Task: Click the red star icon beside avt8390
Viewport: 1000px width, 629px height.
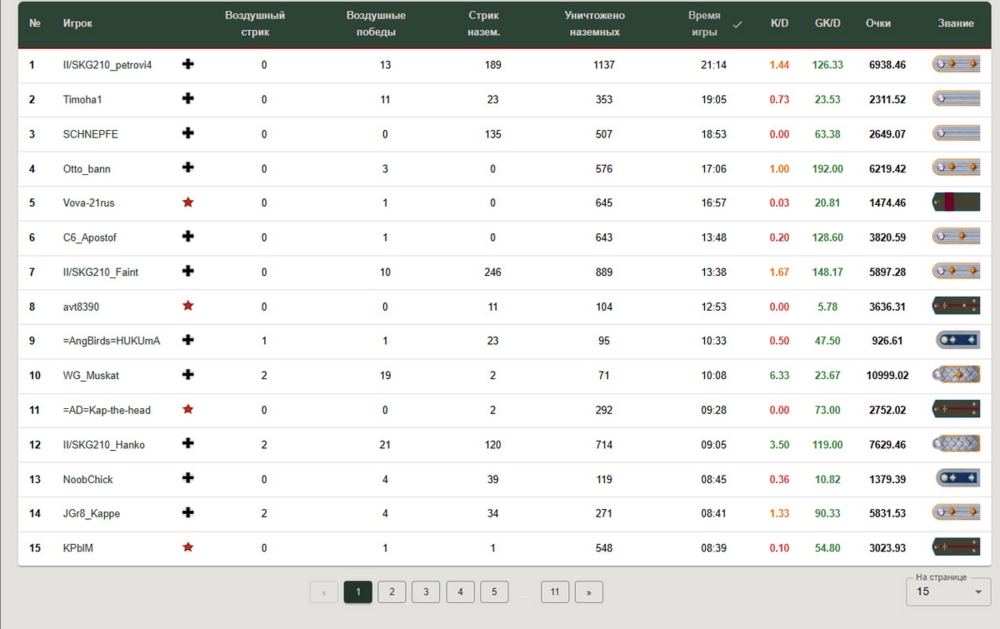Action: [188, 306]
